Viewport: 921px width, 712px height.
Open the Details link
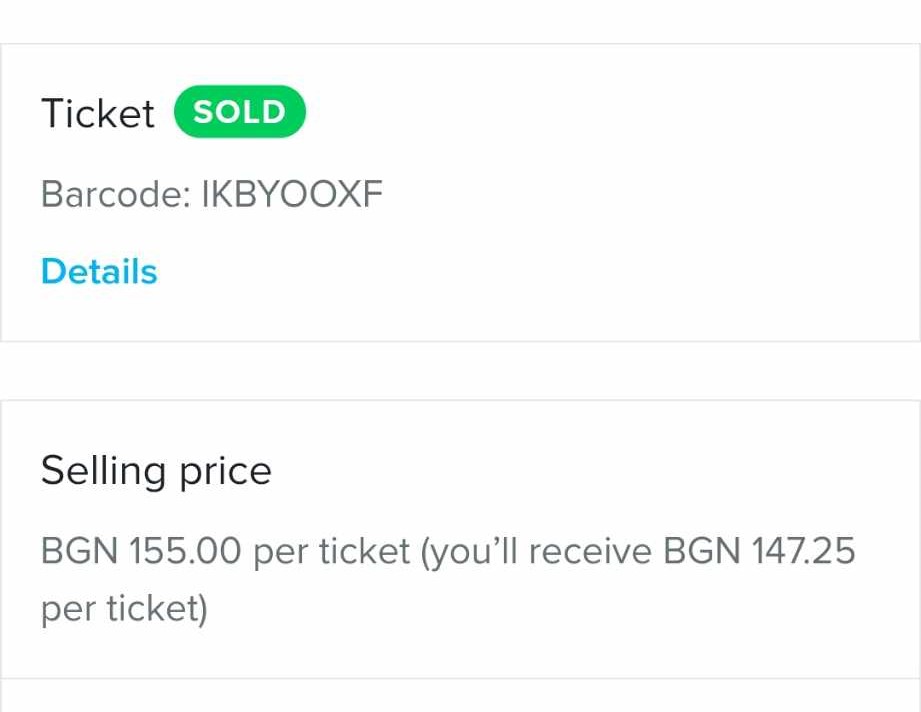[x=99, y=272]
